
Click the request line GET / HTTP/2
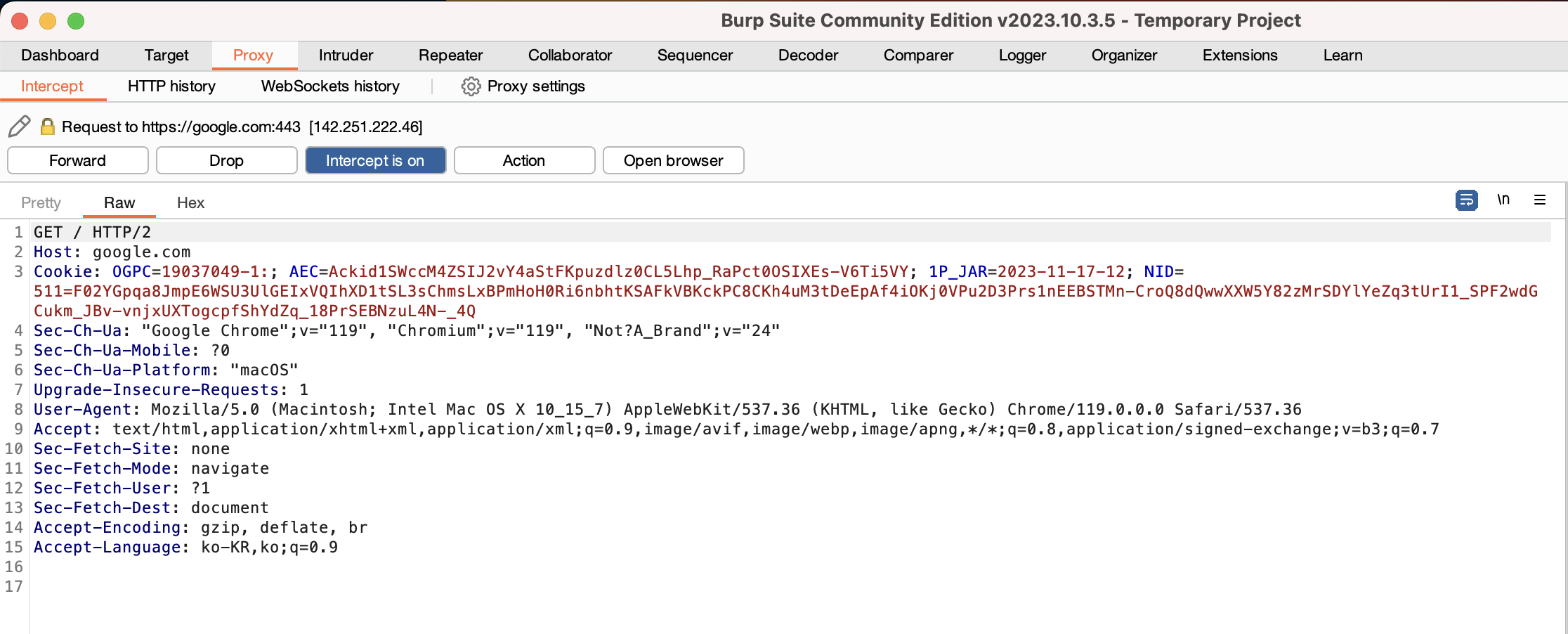pyautogui.click(x=92, y=232)
